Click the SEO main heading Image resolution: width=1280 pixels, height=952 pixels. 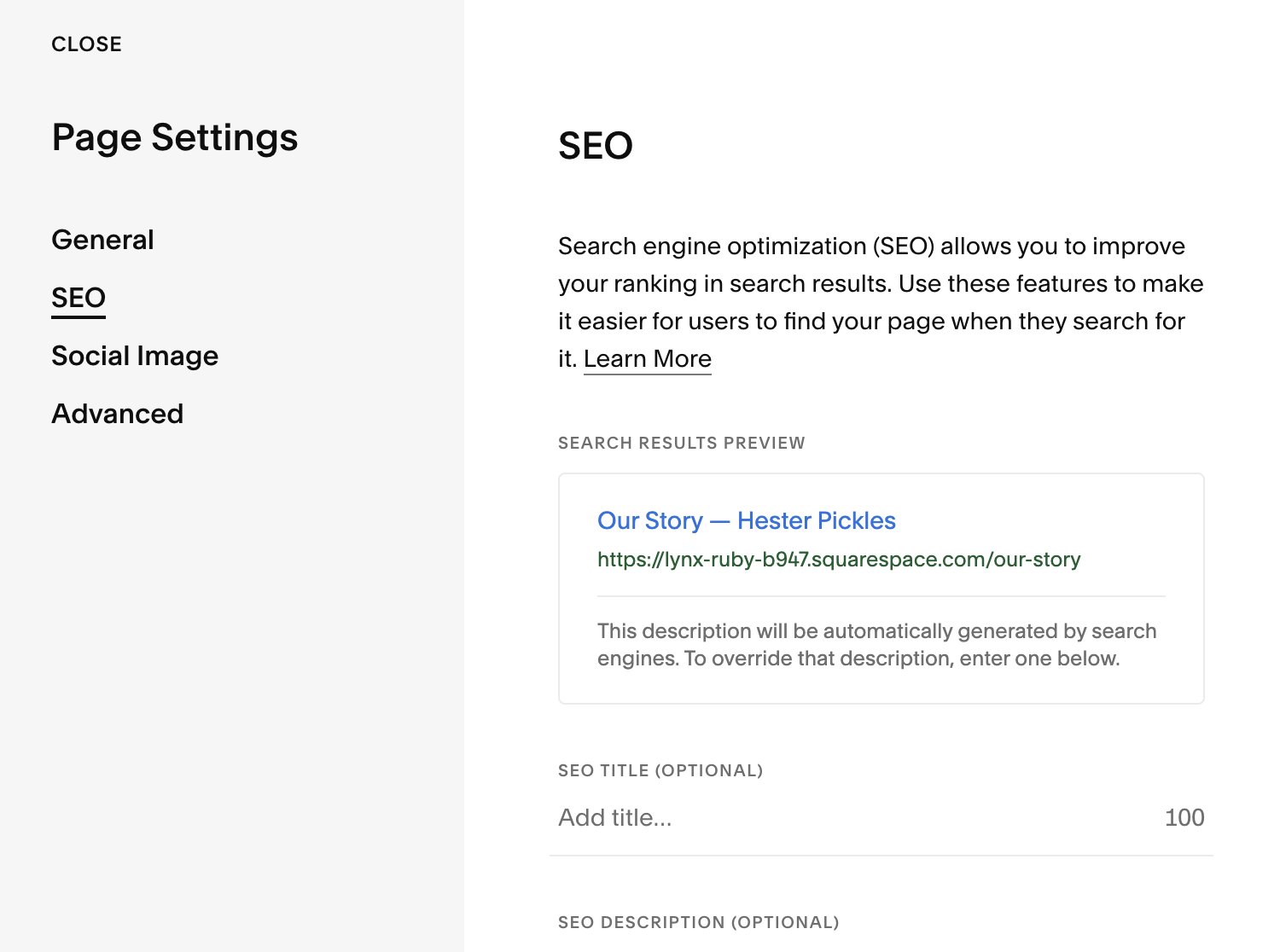click(595, 146)
